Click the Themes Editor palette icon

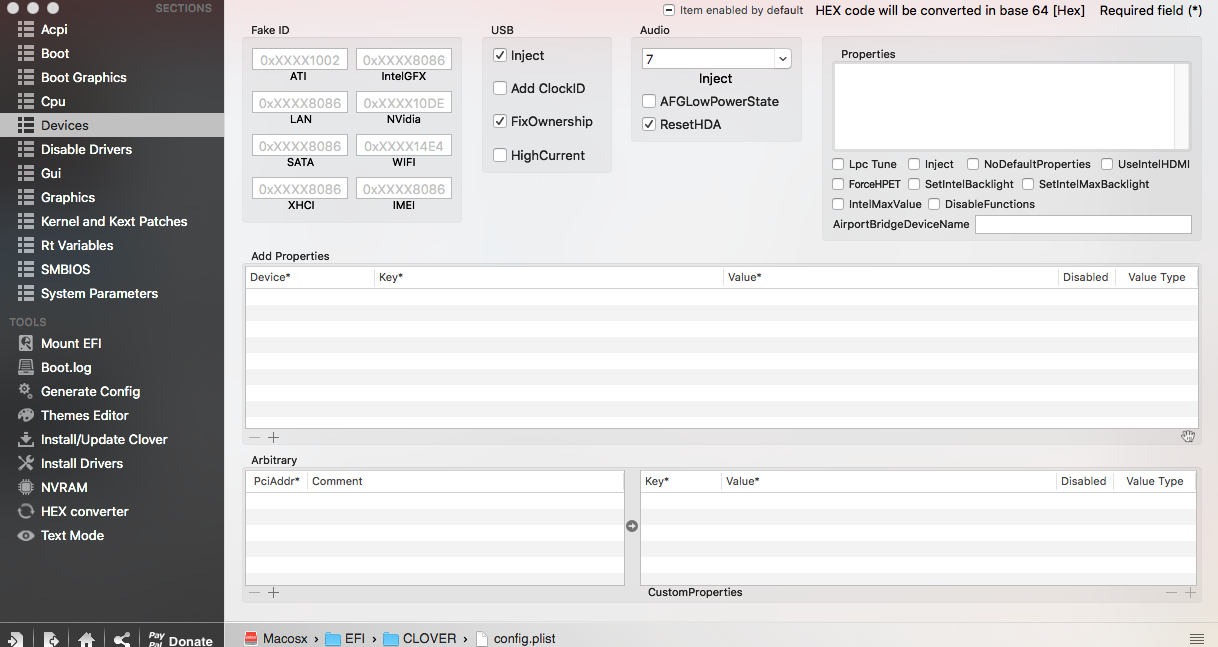[x=26, y=416]
